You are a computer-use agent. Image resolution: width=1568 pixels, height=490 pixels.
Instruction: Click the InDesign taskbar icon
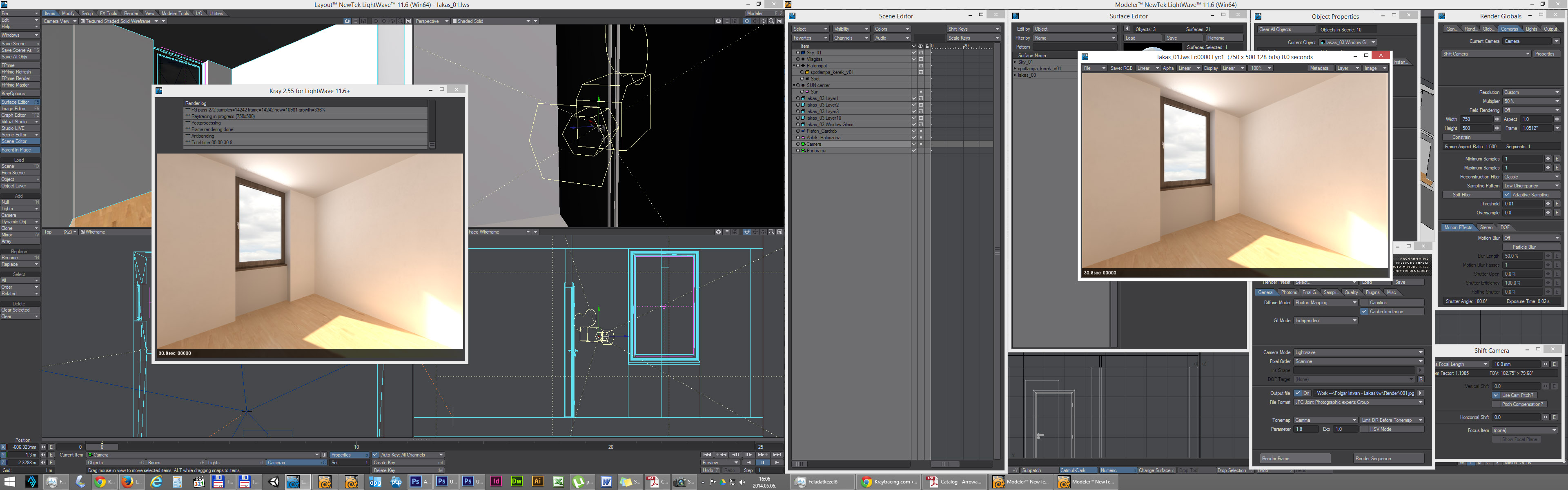pyautogui.click(x=496, y=481)
